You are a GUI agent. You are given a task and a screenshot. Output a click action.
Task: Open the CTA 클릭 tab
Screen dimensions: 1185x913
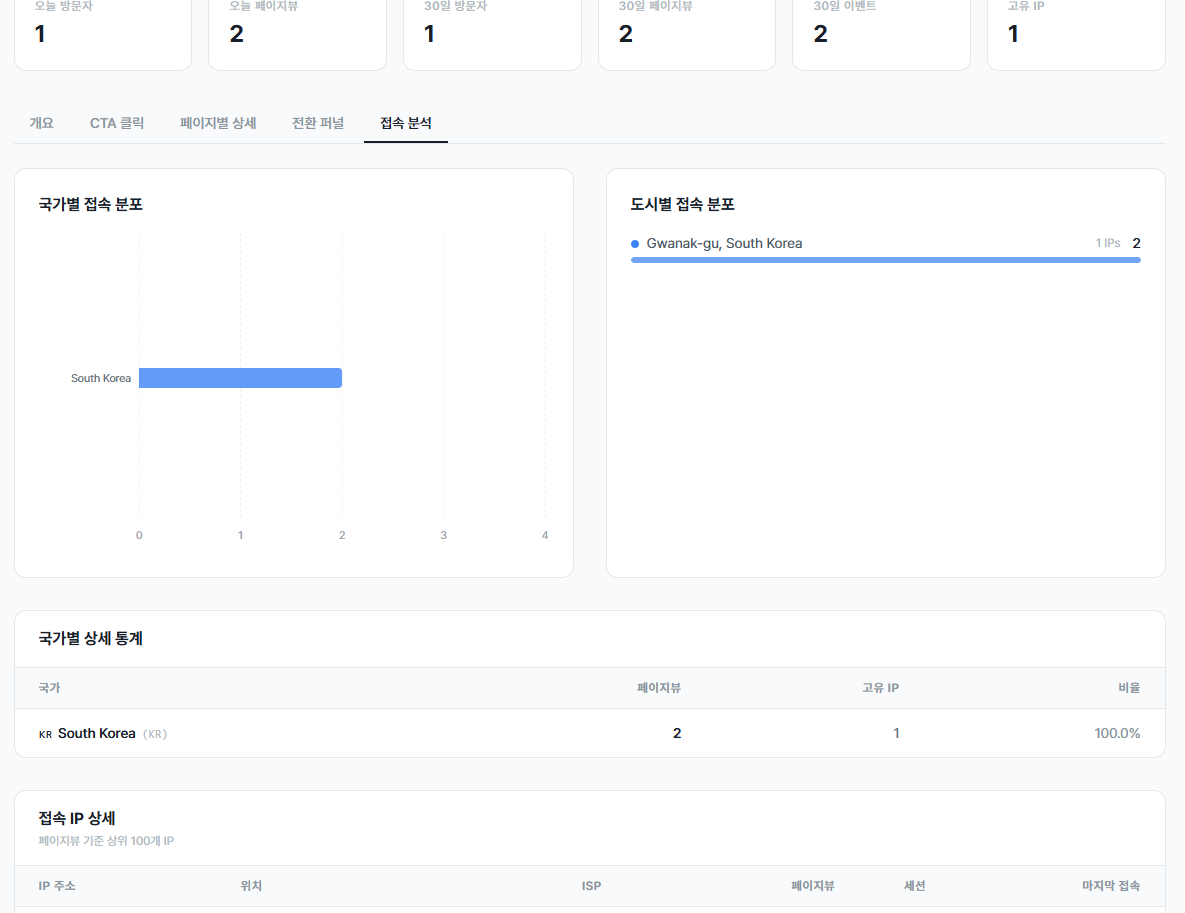click(117, 122)
